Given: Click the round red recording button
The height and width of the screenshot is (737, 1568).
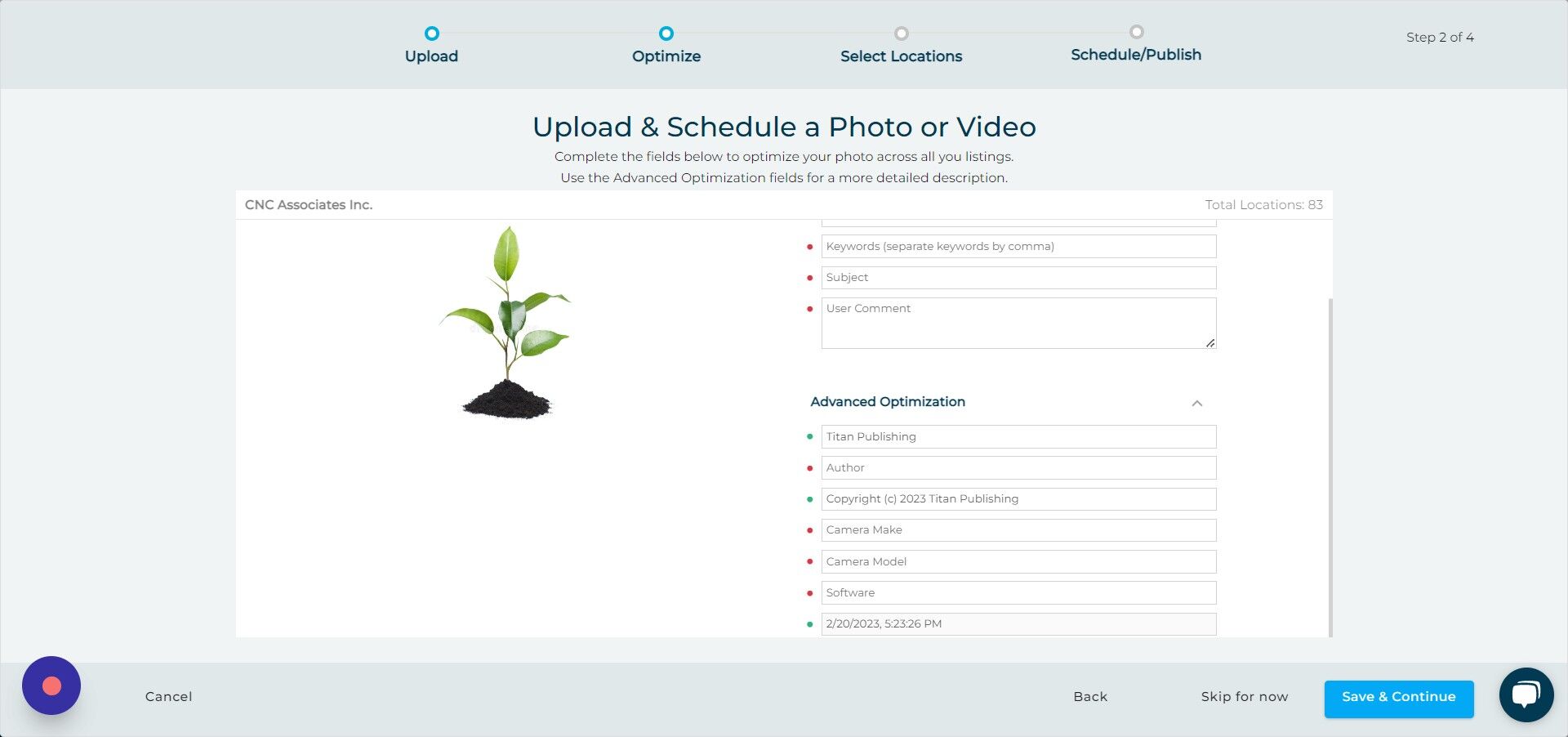Looking at the screenshot, I should 51,686.
